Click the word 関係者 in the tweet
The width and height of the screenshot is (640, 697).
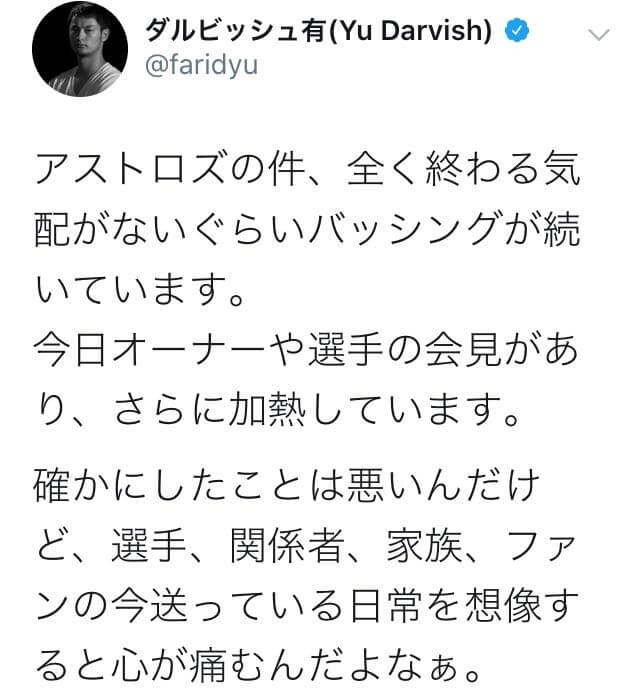click(288, 547)
